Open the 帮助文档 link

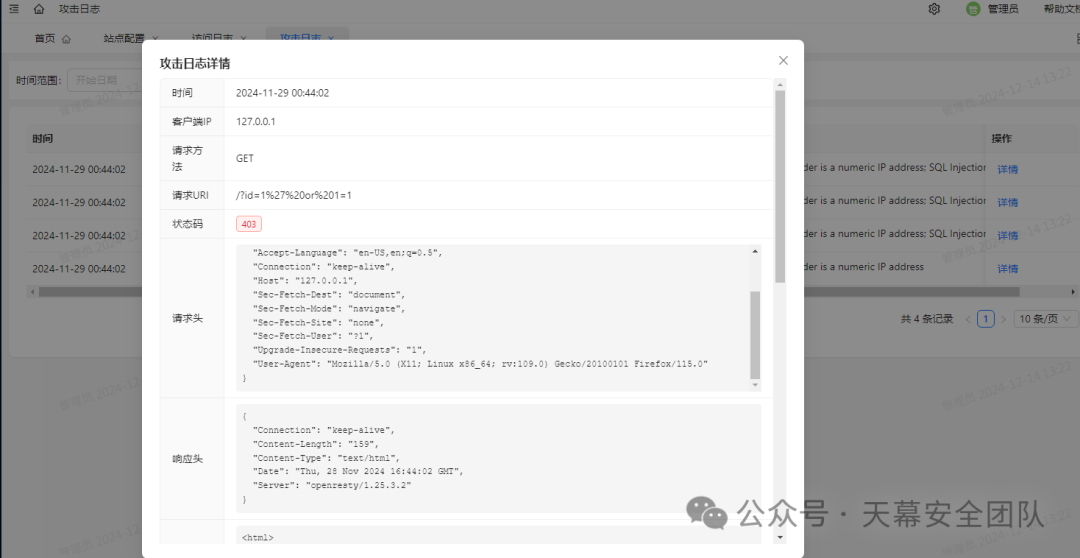point(1061,9)
